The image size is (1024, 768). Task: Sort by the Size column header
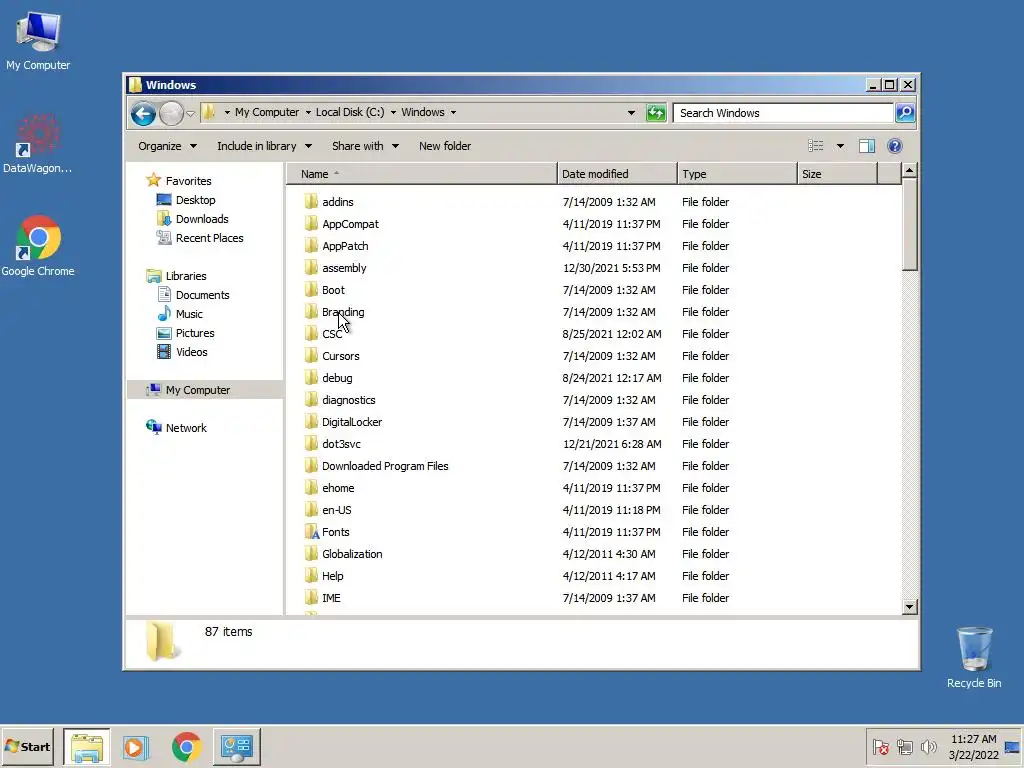[x=837, y=174]
